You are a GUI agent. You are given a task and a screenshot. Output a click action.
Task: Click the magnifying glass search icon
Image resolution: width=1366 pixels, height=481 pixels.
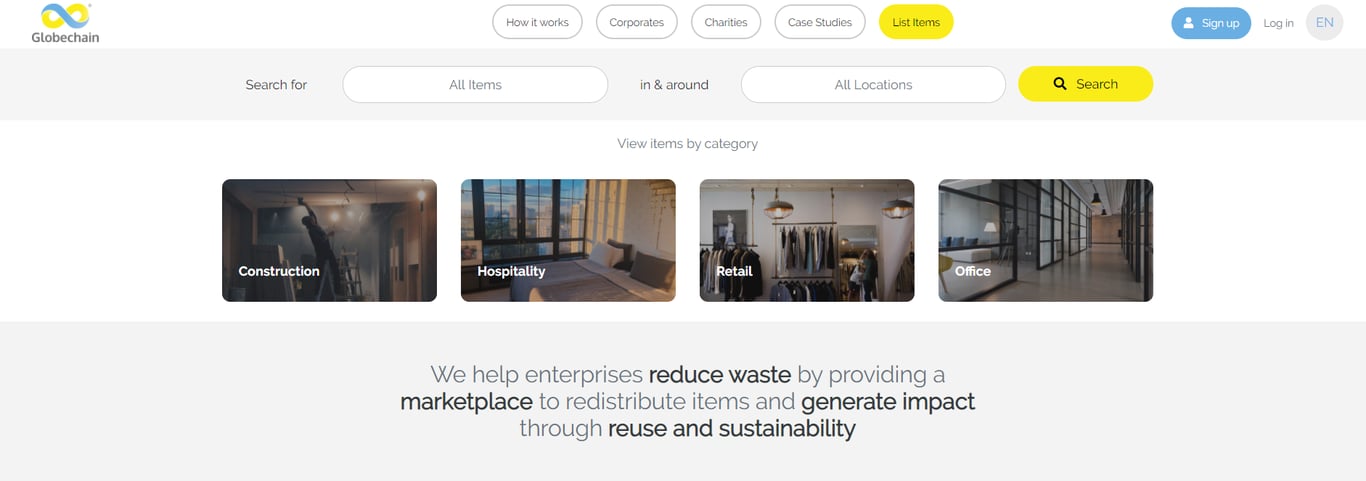point(1060,84)
